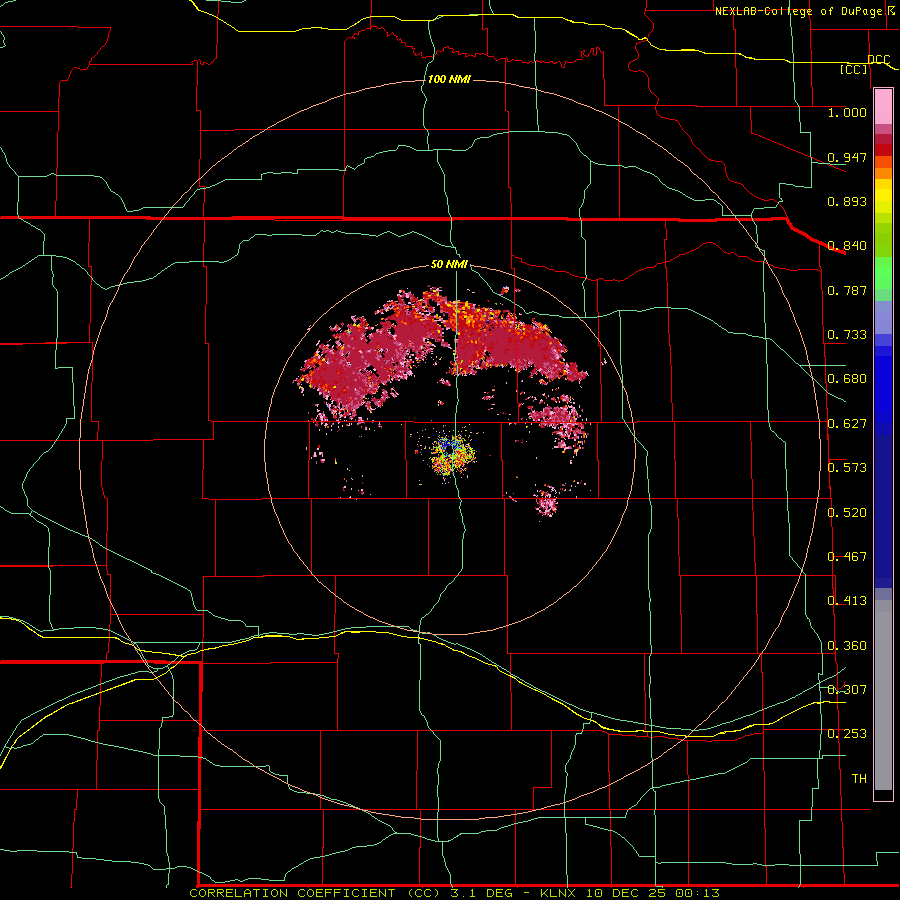Select the 0.253 scale value
This screenshot has height=900, width=900.
coord(847,734)
